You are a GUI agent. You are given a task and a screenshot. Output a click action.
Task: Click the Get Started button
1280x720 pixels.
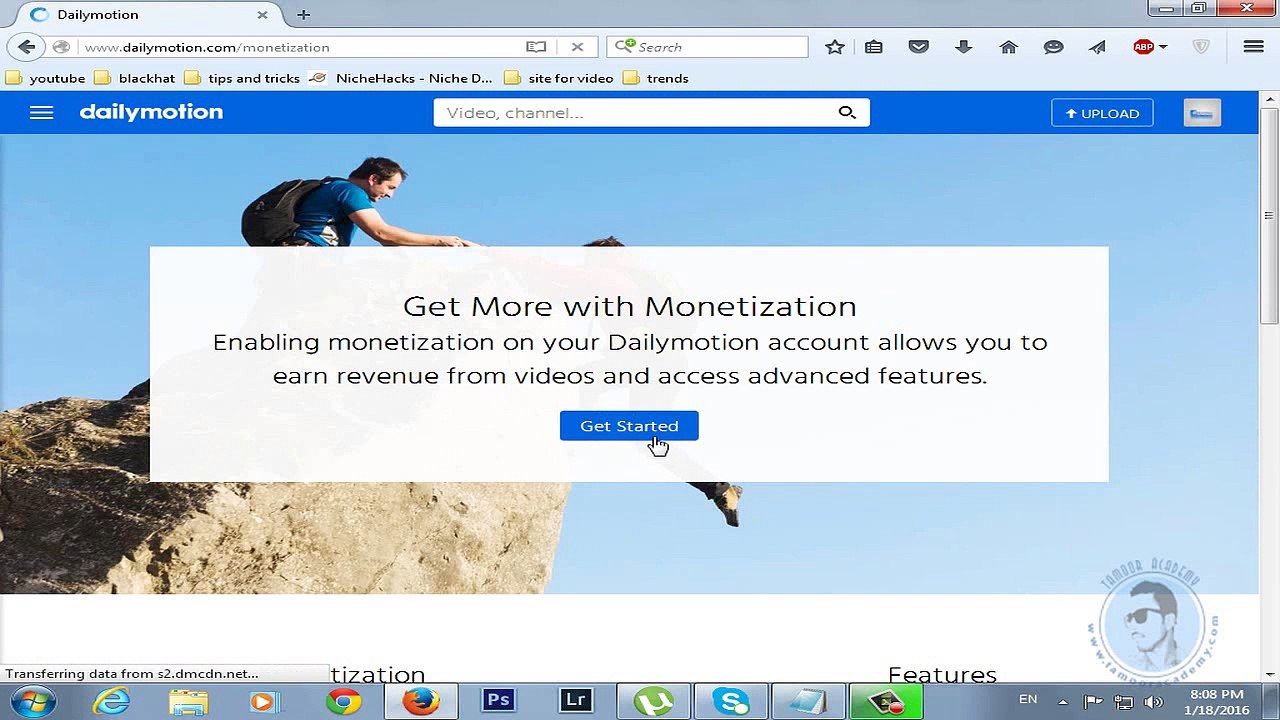(x=629, y=426)
